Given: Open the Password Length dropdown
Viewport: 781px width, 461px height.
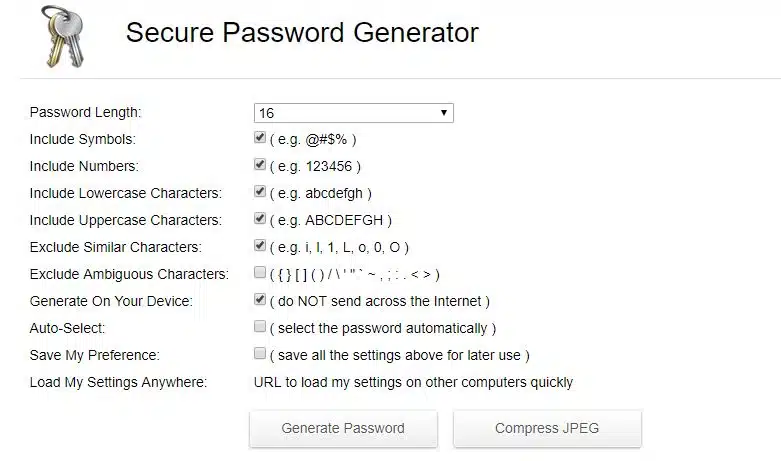Looking at the screenshot, I should click(353, 113).
